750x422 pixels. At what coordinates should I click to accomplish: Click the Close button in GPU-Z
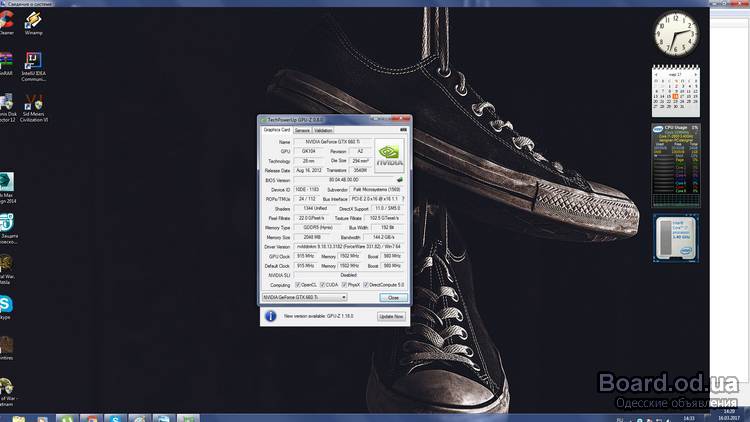tap(393, 298)
